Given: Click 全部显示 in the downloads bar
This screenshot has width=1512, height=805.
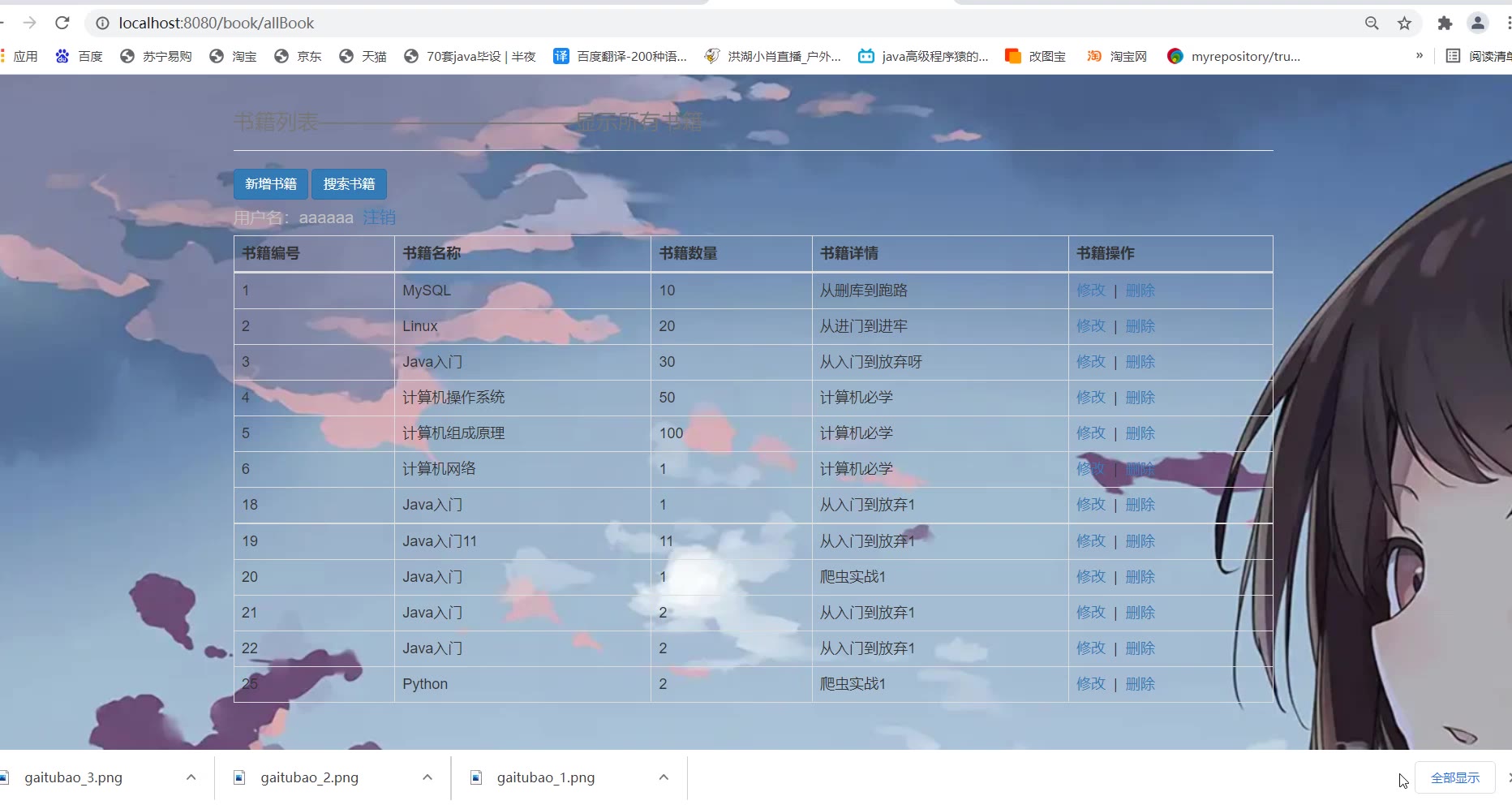Looking at the screenshot, I should tap(1455, 777).
